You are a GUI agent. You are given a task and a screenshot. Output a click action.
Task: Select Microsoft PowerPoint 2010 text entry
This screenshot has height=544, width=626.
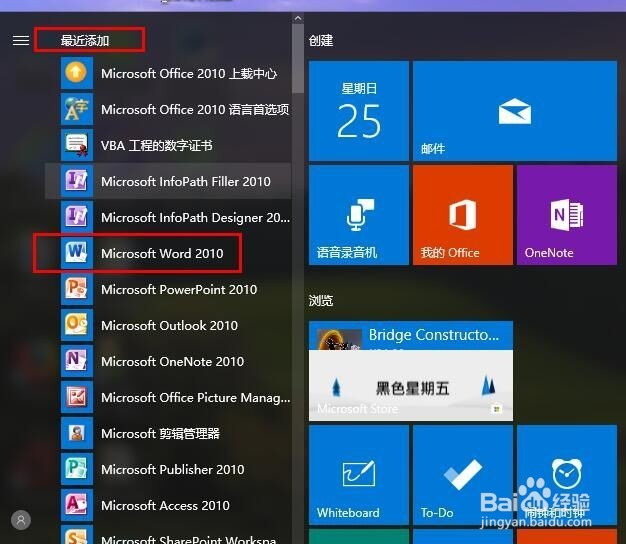click(x=179, y=289)
